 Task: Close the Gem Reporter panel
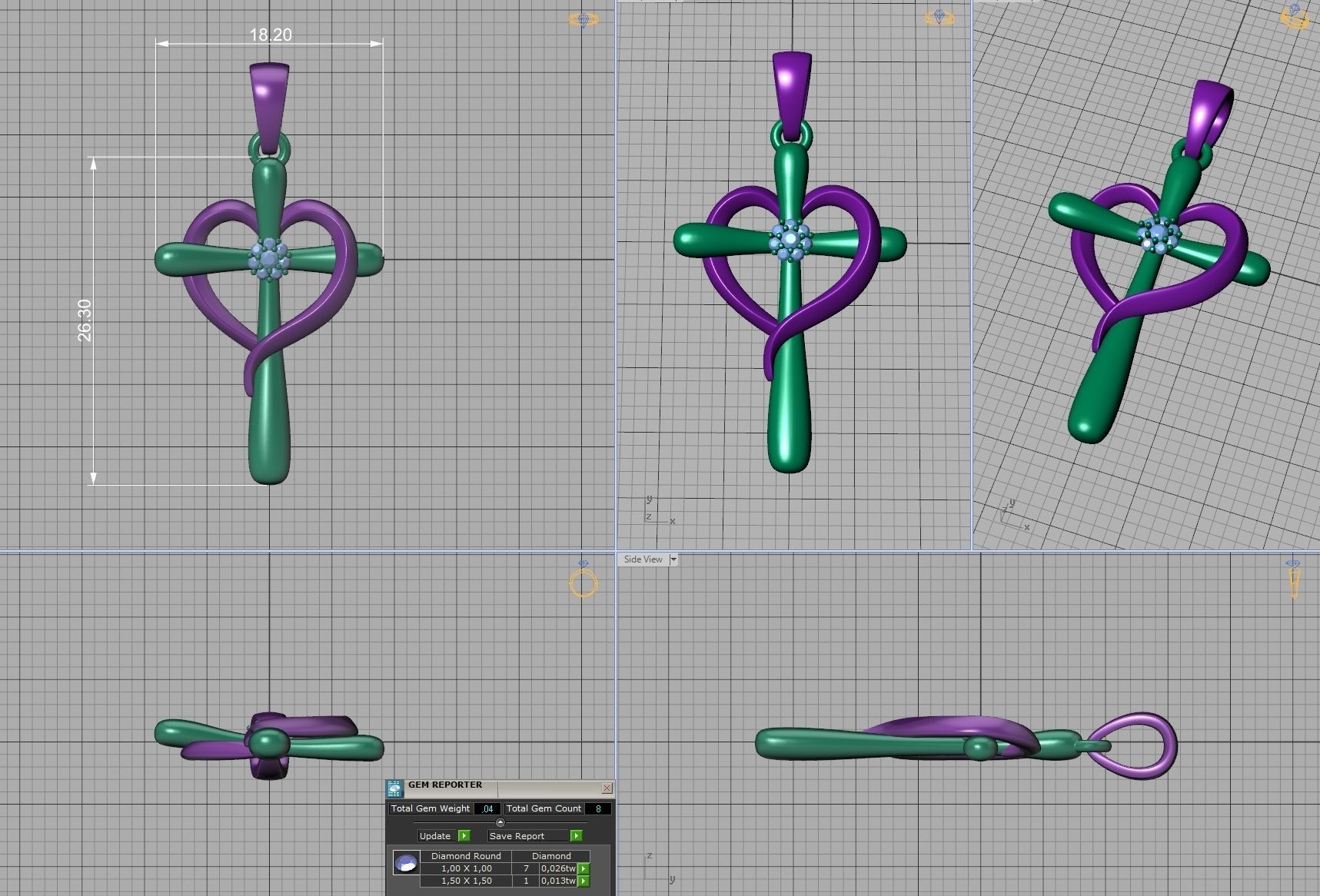pos(607,788)
